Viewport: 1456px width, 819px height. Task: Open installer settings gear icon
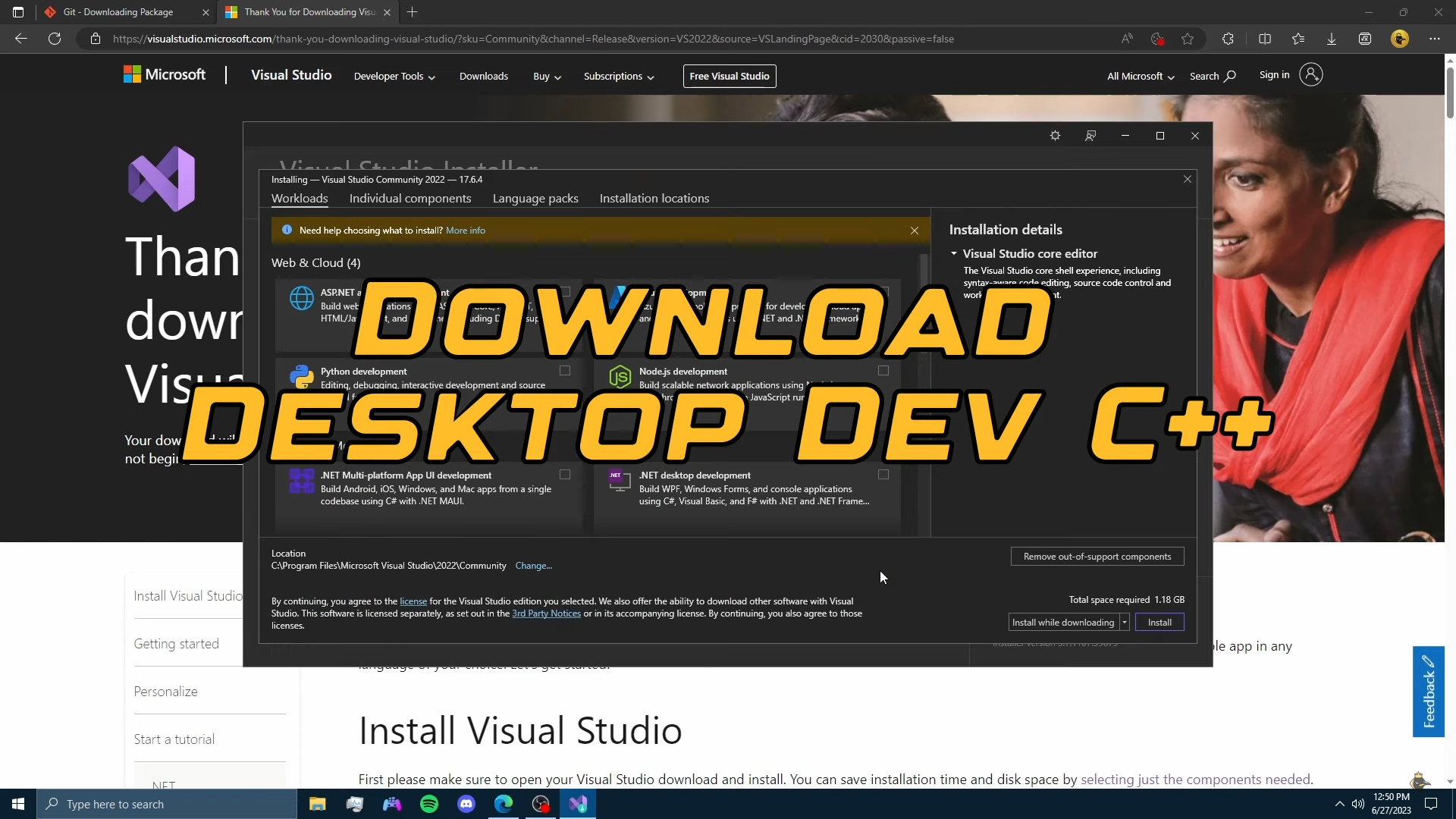[x=1055, y=136]
